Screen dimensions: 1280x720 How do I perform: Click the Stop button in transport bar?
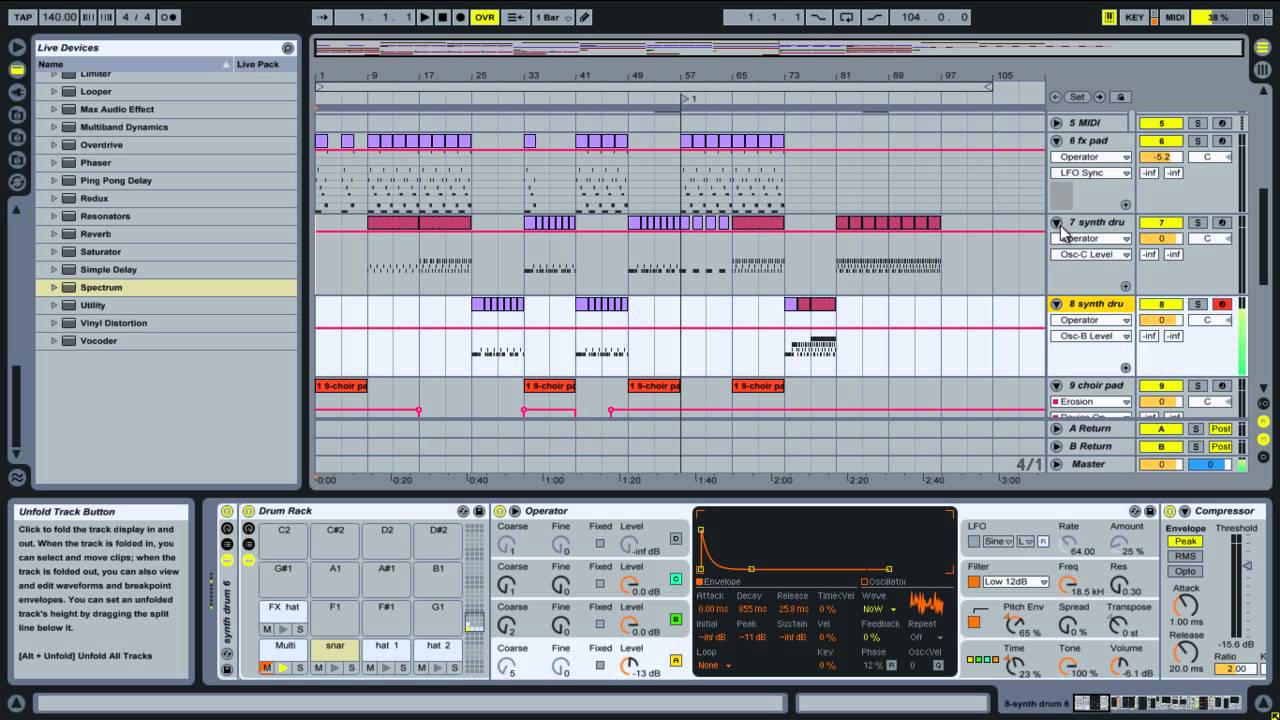442,17
